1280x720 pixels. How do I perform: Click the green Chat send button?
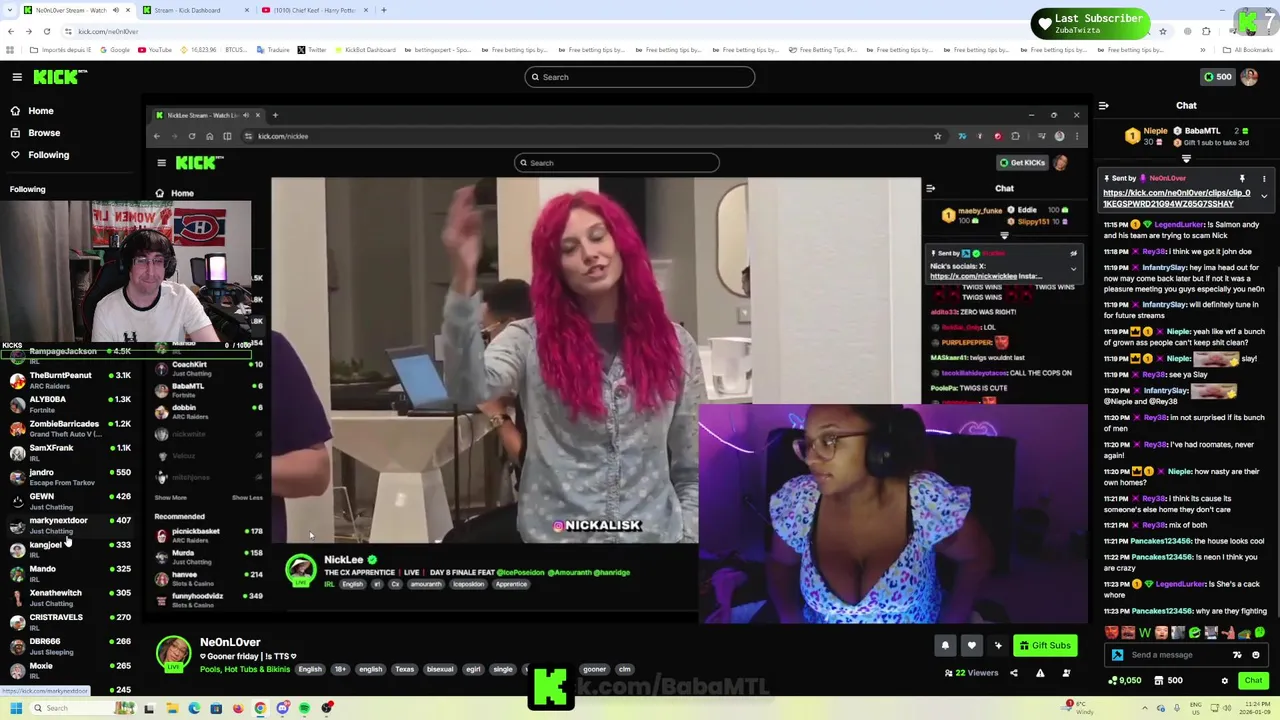[1253, 681]
